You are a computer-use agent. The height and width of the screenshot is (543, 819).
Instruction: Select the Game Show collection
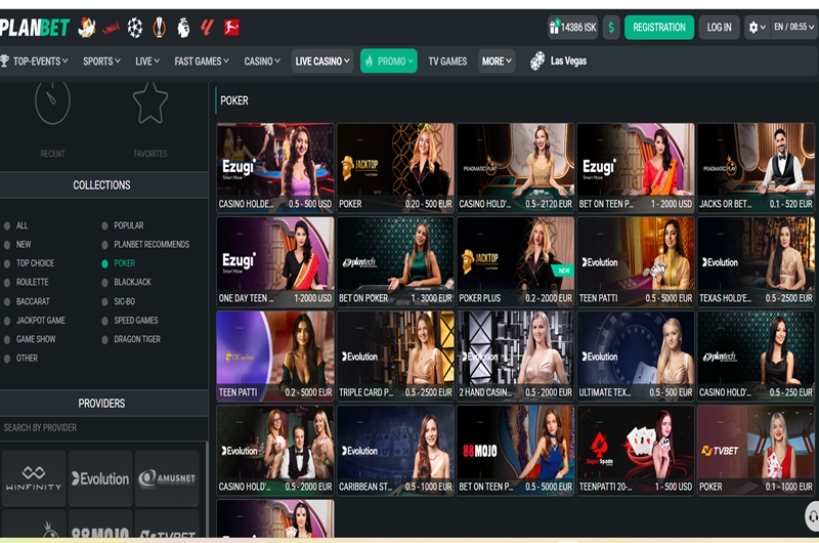[30, 339]
